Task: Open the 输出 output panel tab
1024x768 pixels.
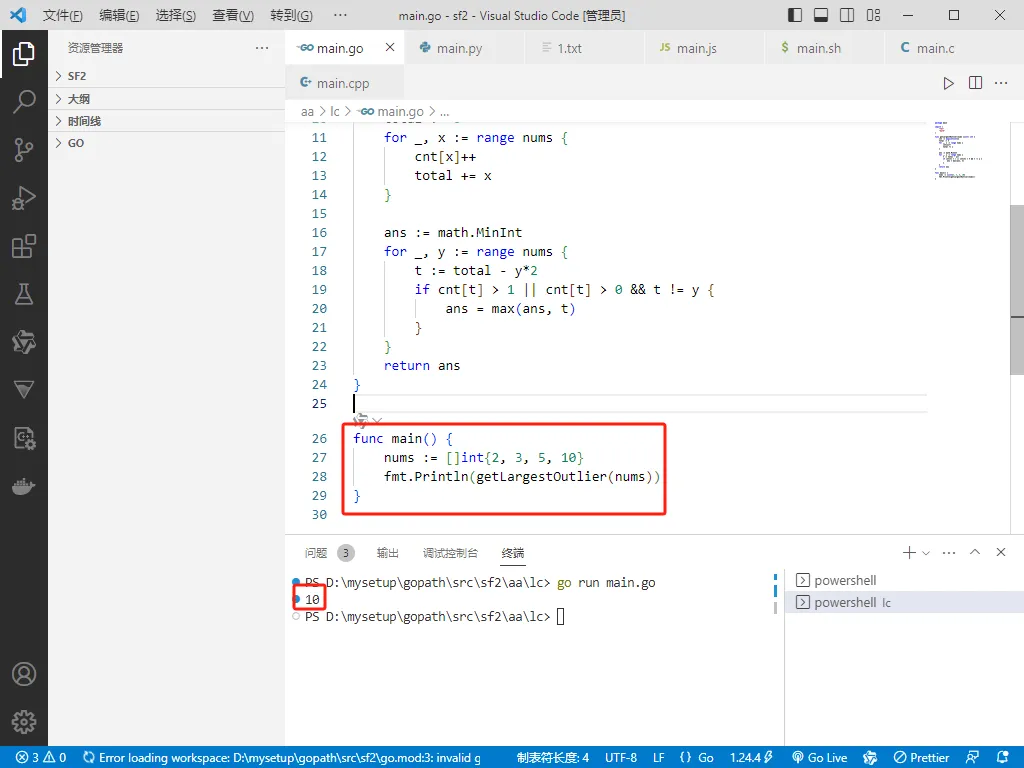Action: [x=387, y=553]
